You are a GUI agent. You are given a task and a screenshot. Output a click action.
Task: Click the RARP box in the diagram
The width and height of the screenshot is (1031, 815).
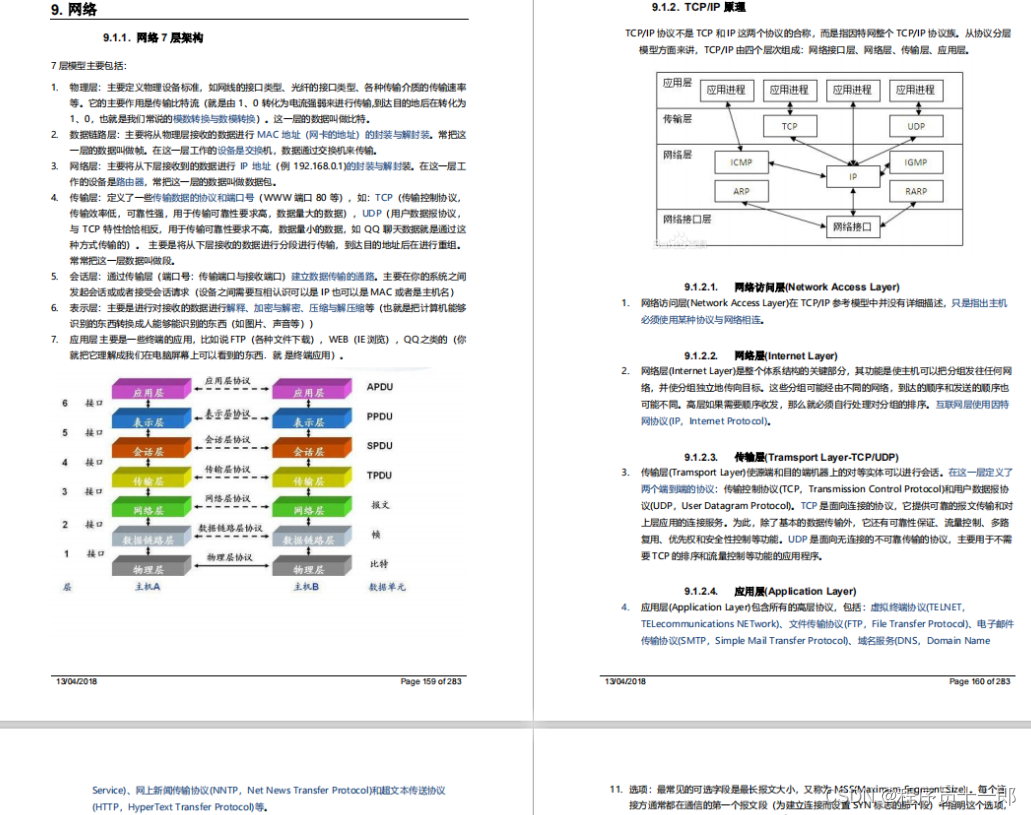click(x=916, y=191)
